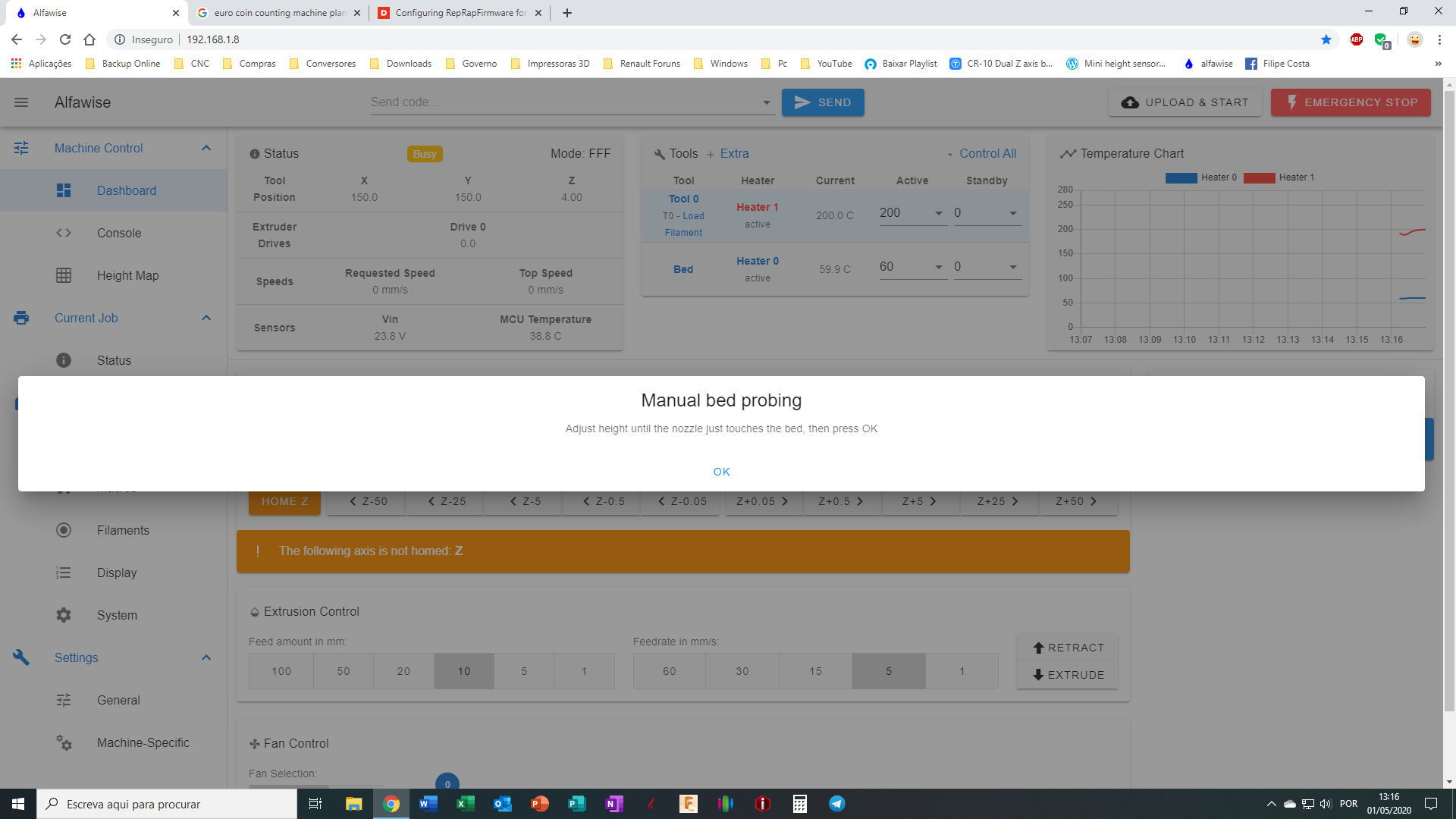Open the hamburger navigation menu
Screen dimensions: 1456x819
point(21,102)
